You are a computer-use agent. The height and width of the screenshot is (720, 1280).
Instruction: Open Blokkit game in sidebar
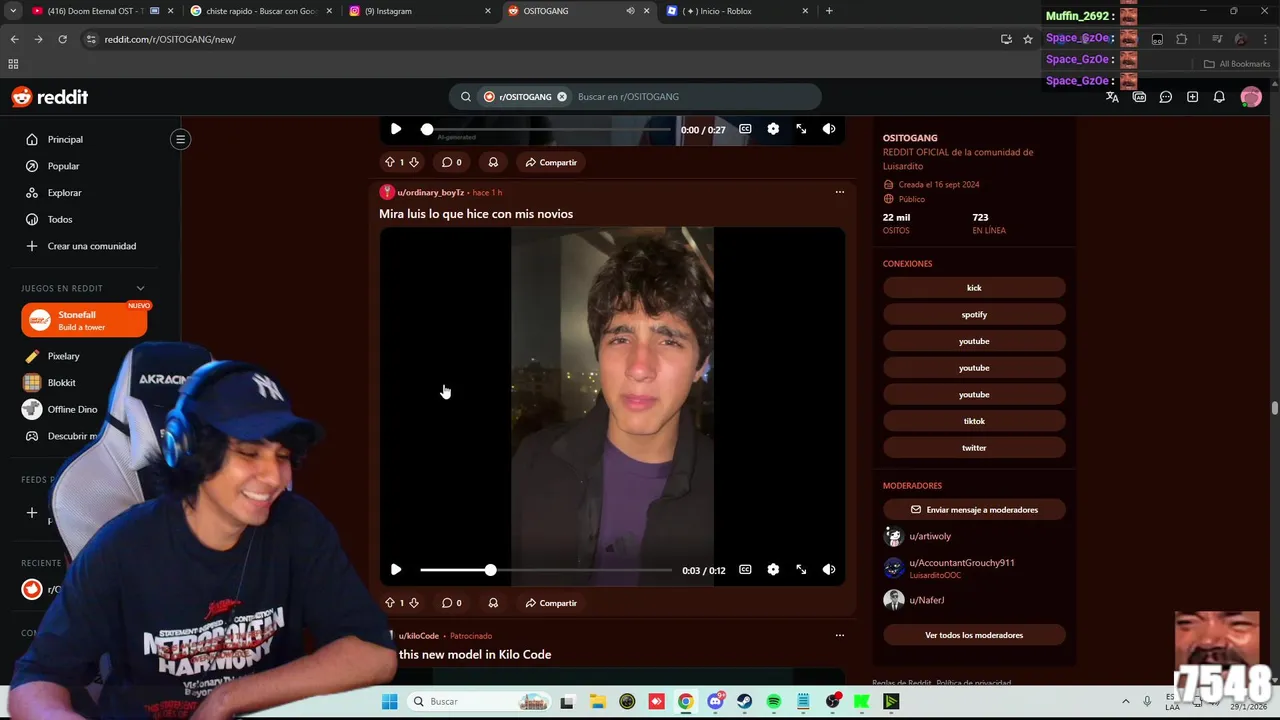coord(62,383)
